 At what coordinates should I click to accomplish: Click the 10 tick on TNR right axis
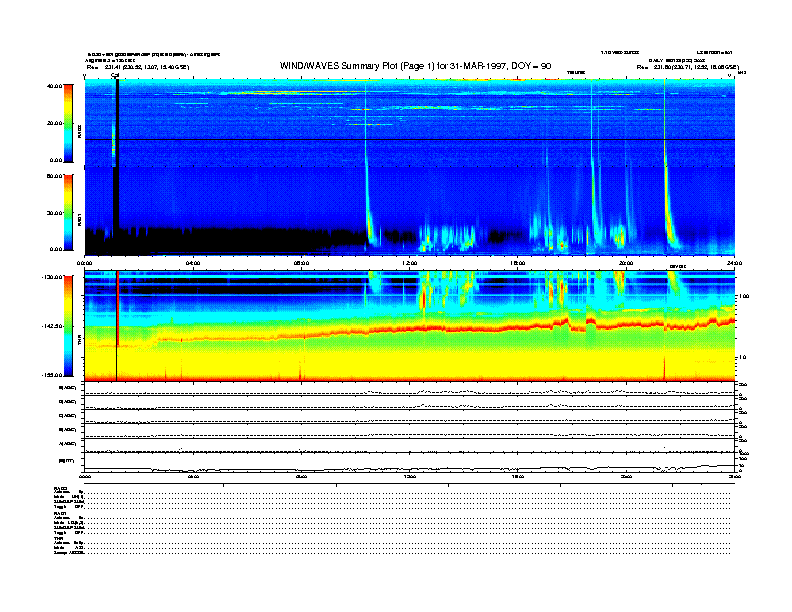pyautogui.click(x=742, y=358)
